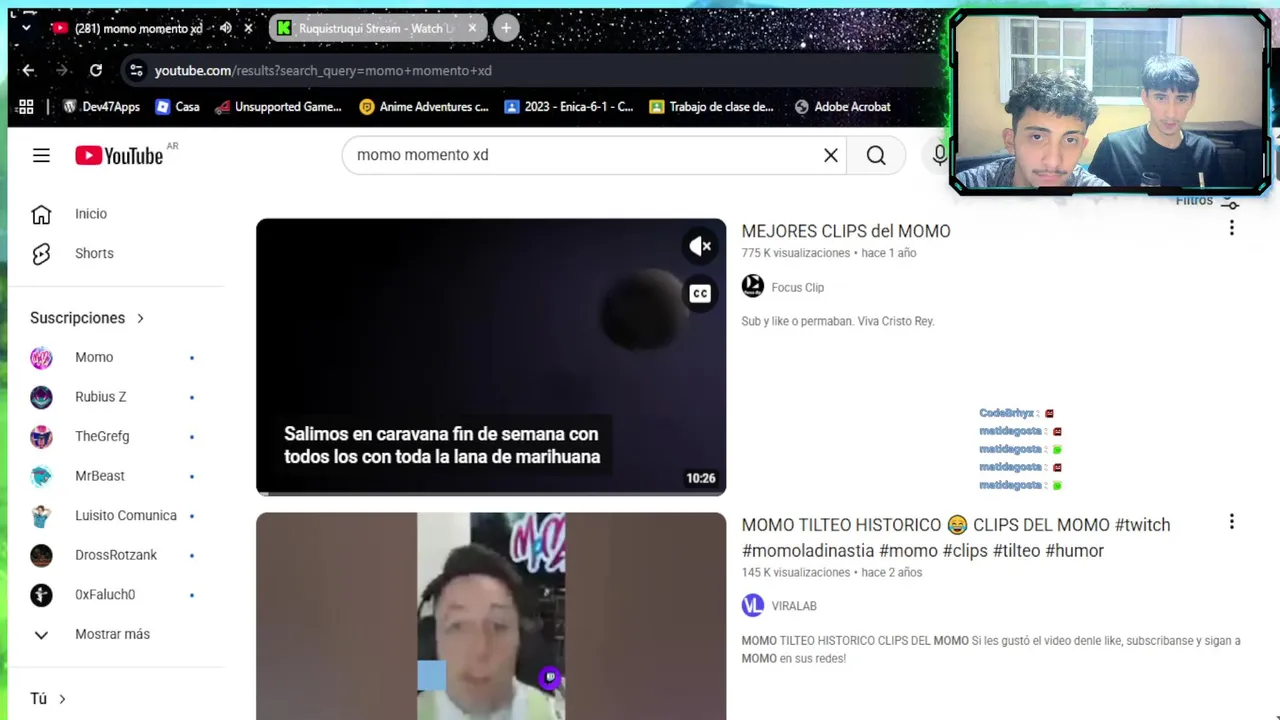
Task: Open the Focus Clip channel avatar
Action: (x=753, y=287)
